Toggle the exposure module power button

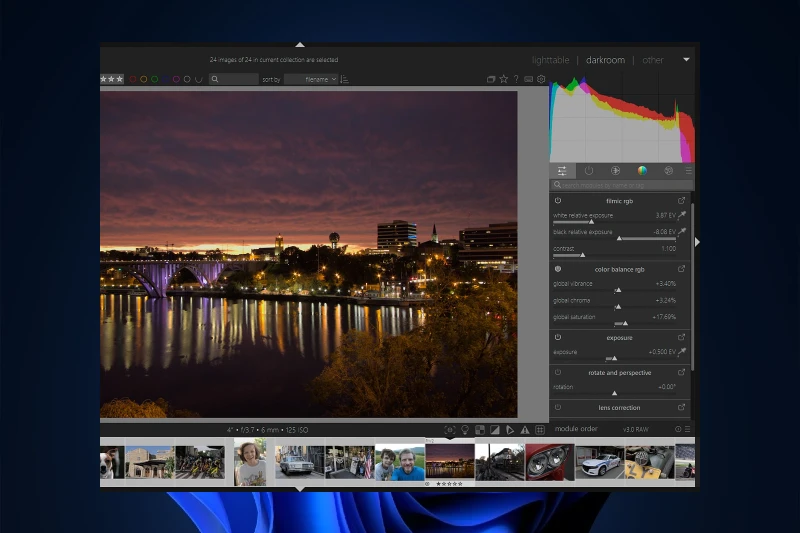coord(558,338)
